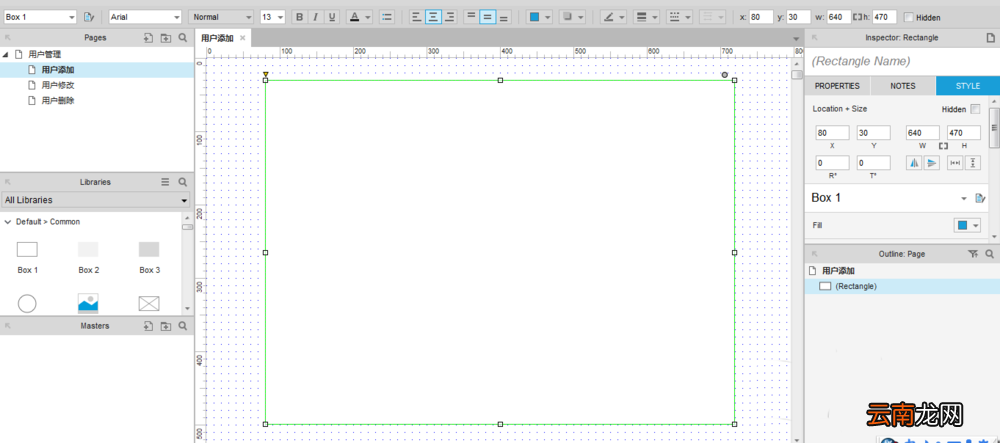Viewport: 1000px width, 443px height.
Task: Toggle underline text formatting
Action: (332, 17)
